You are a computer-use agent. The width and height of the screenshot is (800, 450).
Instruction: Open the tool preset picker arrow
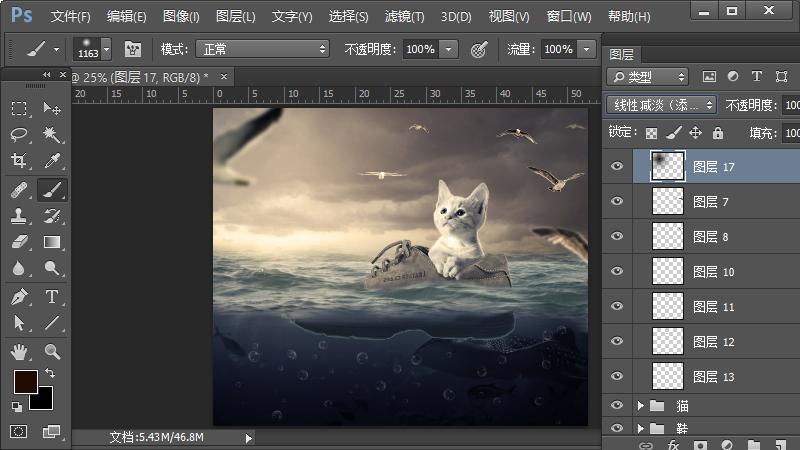[56, 49]
